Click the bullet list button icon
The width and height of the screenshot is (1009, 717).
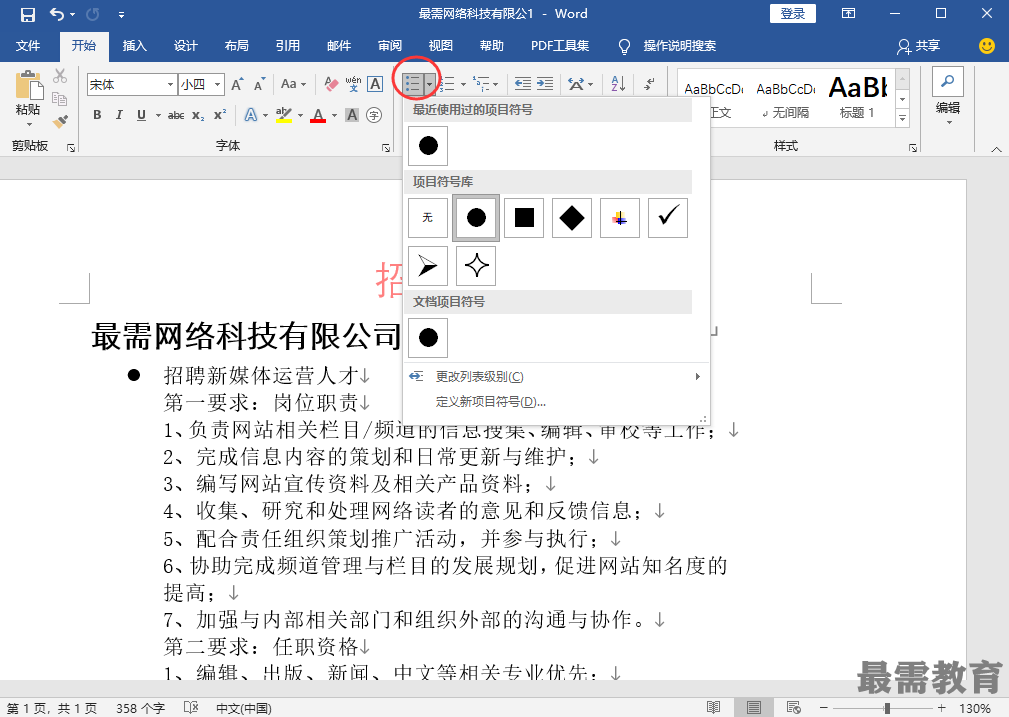pyautogui.click(x=412, y=84)
